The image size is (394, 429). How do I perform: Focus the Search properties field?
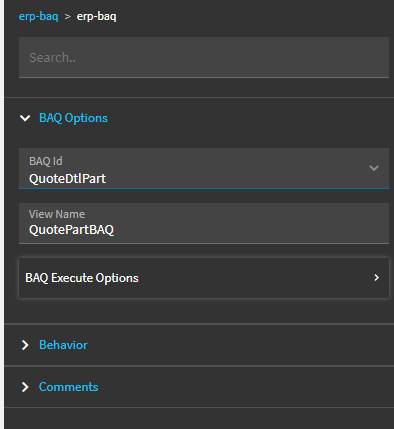(204, 57)
